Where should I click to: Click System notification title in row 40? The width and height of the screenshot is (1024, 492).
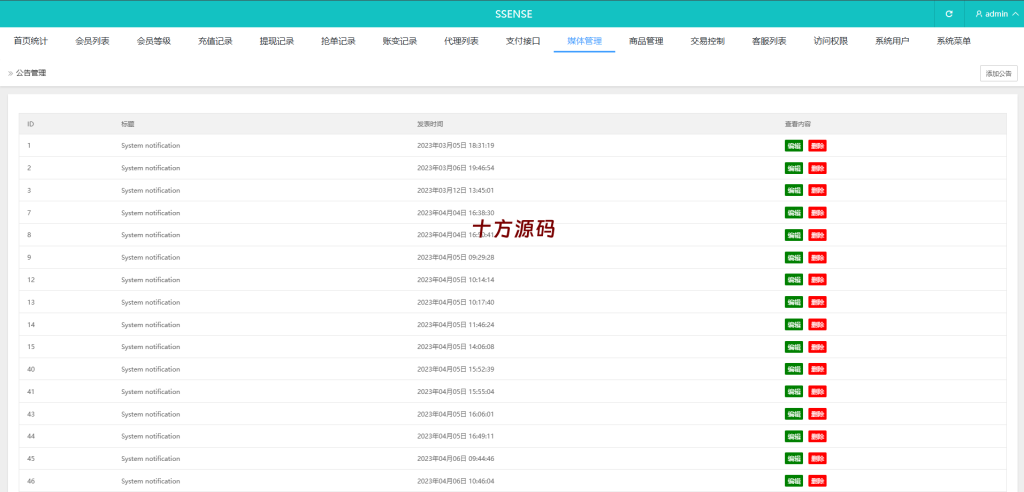tap(151, 369)
